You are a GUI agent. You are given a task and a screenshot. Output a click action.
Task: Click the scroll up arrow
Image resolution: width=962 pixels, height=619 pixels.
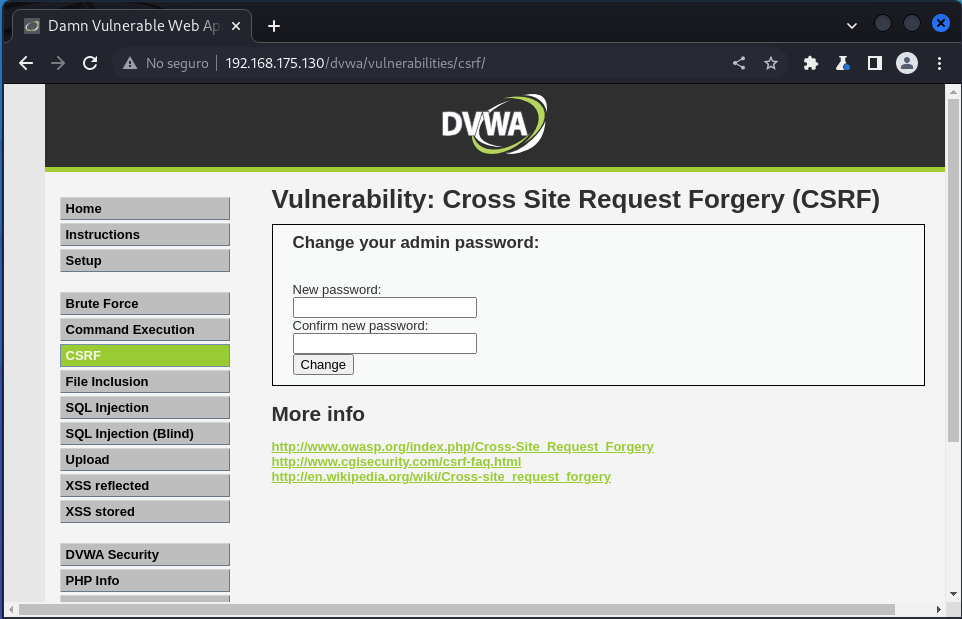pos(953,92)
